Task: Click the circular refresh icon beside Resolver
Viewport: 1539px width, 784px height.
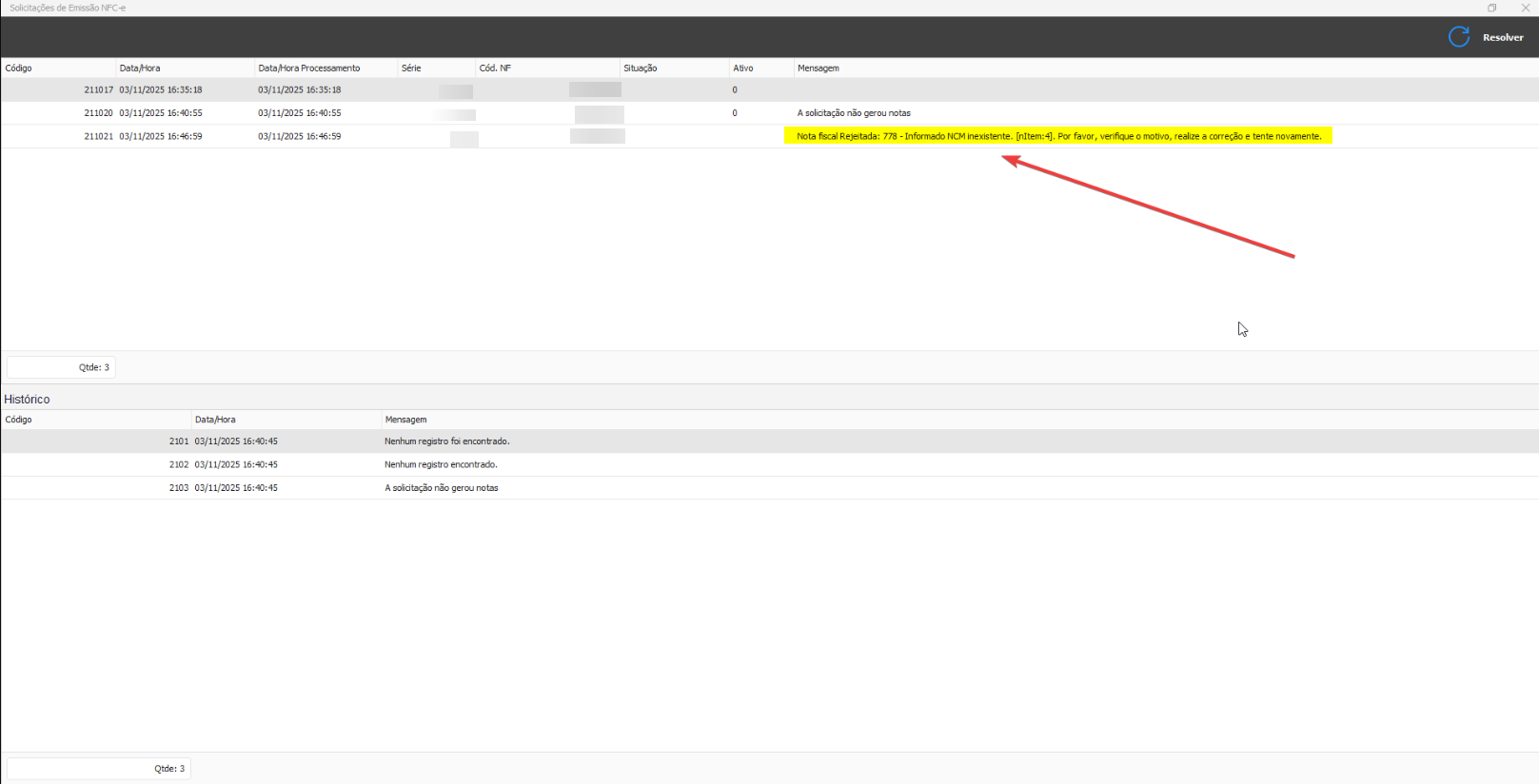Action: 1458,37
